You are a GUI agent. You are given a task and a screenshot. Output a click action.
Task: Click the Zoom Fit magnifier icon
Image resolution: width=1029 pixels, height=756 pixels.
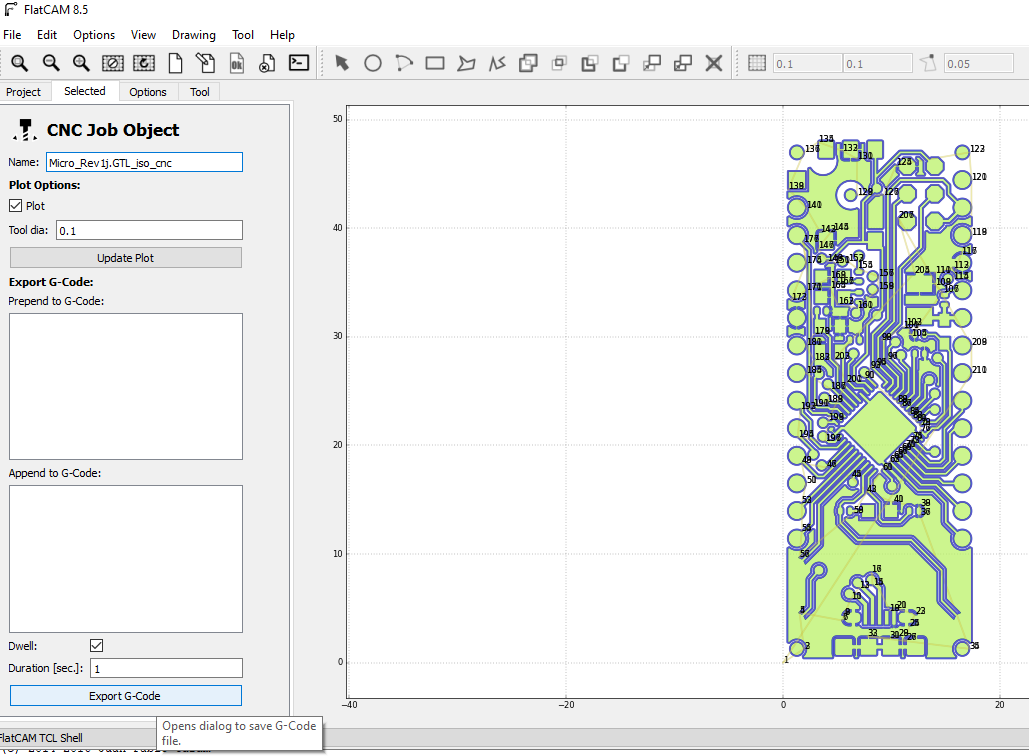click(x=20, y=63)
